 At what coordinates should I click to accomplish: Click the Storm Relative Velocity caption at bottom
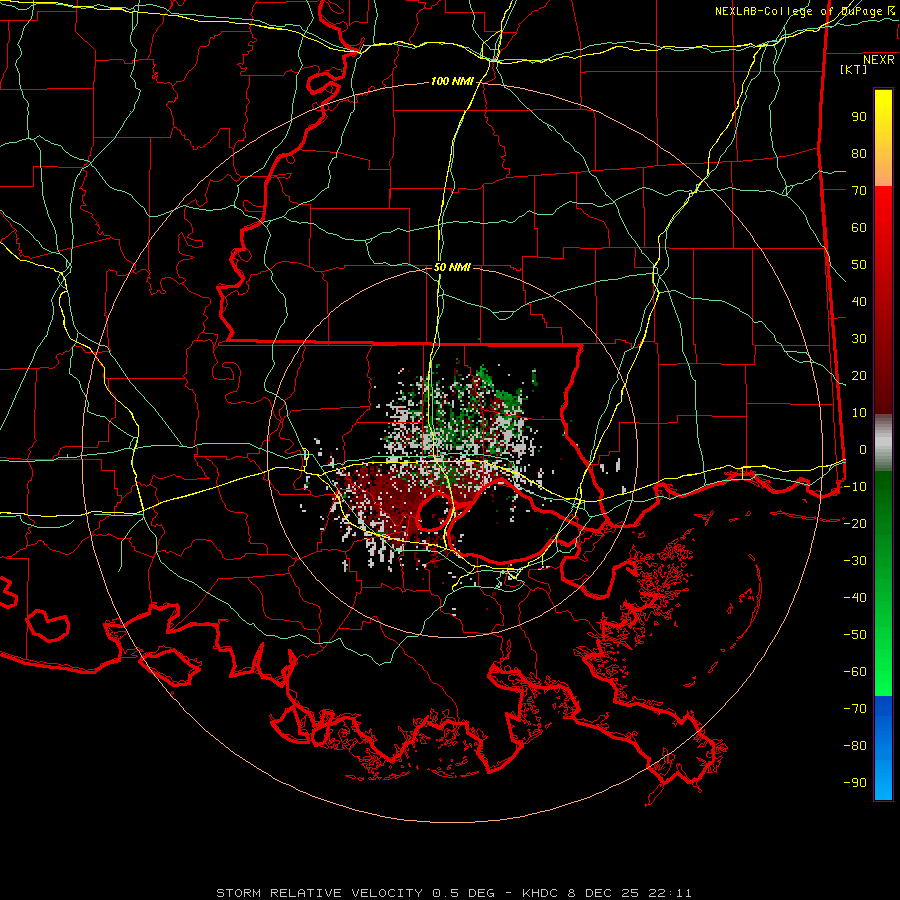pos(454,893)
